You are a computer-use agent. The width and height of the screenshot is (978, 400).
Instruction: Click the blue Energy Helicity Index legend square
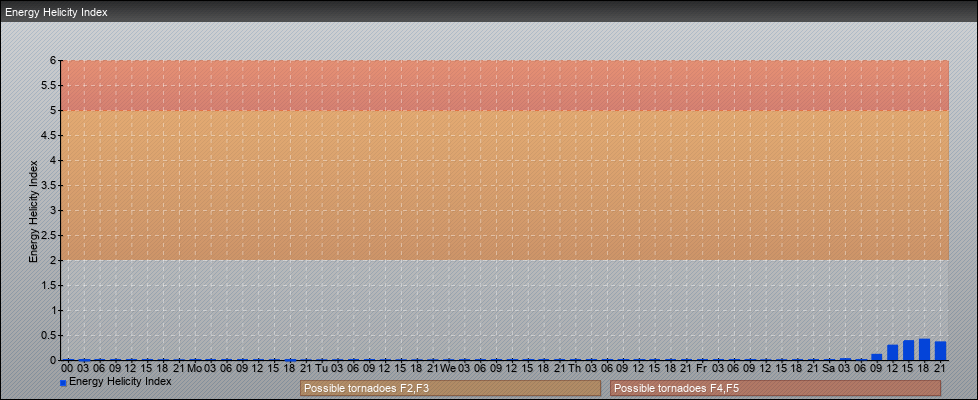tap(63, 383)
